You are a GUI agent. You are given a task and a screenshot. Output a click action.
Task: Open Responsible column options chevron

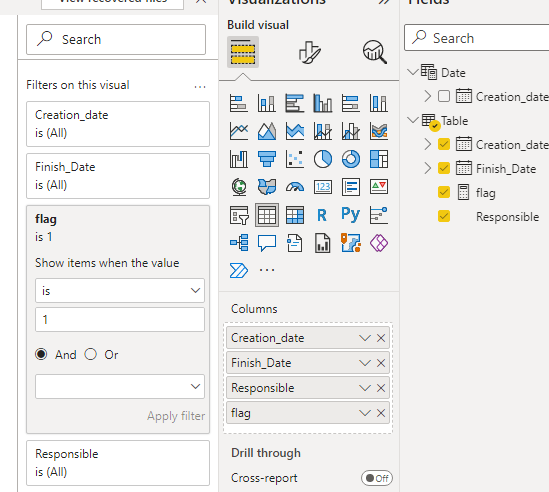364,388
